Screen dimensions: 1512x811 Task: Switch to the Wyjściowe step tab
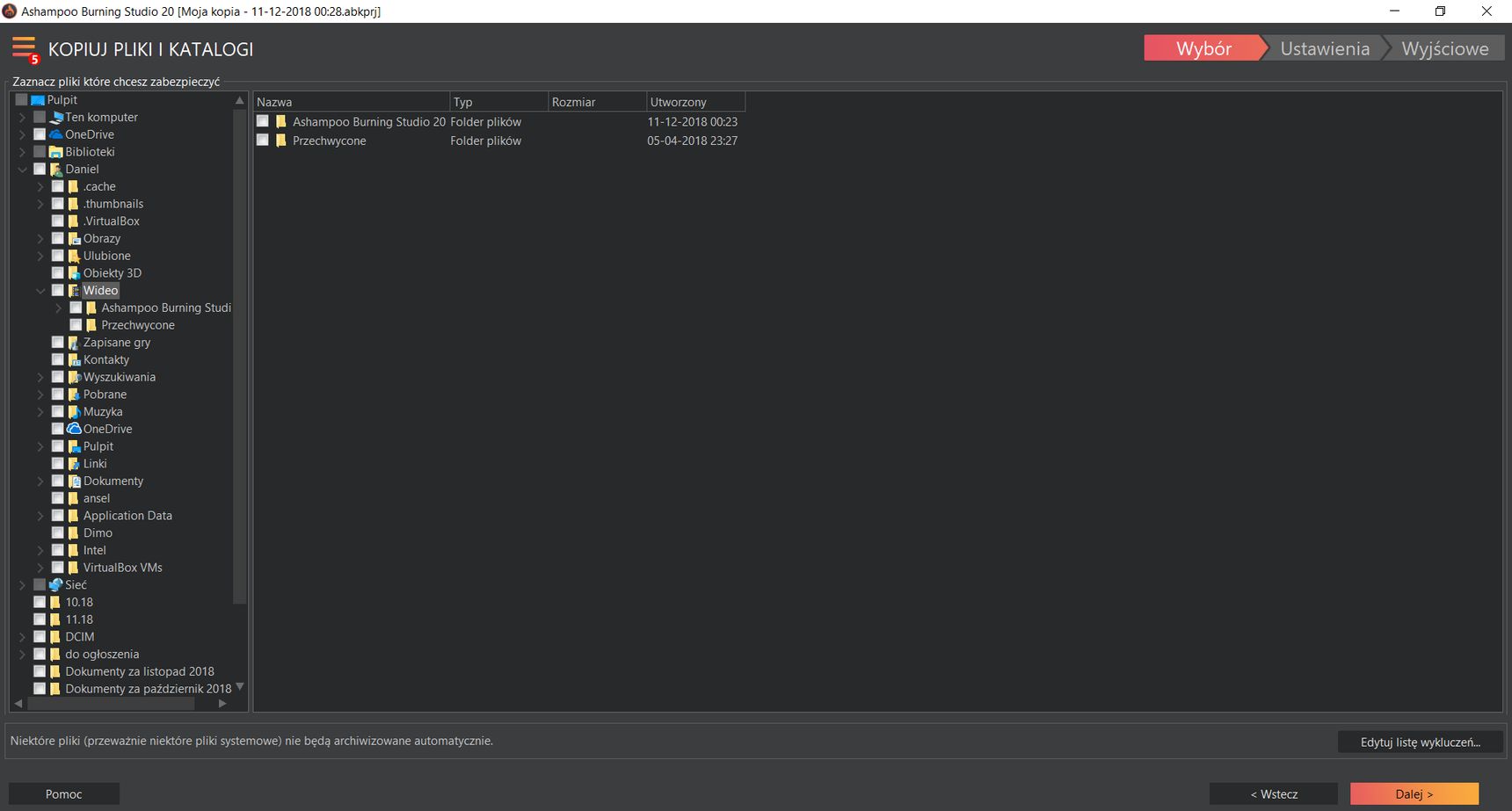pyautogui.click(x=1445, y=48)
